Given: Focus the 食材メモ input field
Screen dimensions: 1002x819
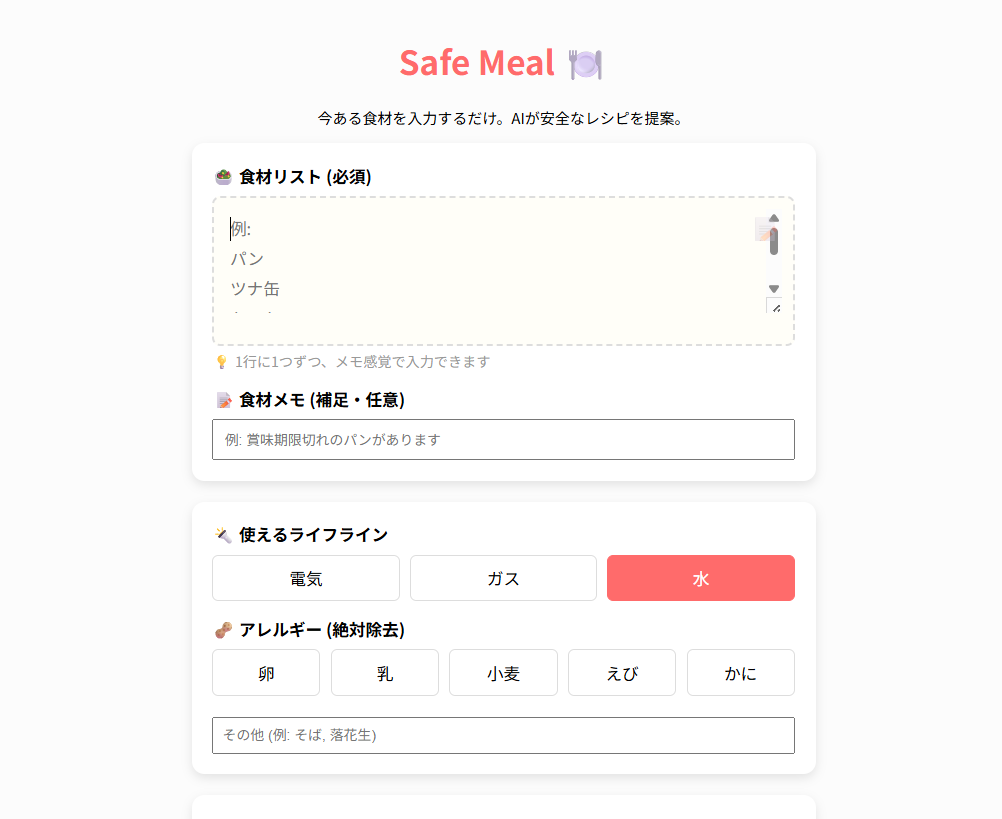Looking at the screenshot, I should pyautogui.click(x=503, y=440).
